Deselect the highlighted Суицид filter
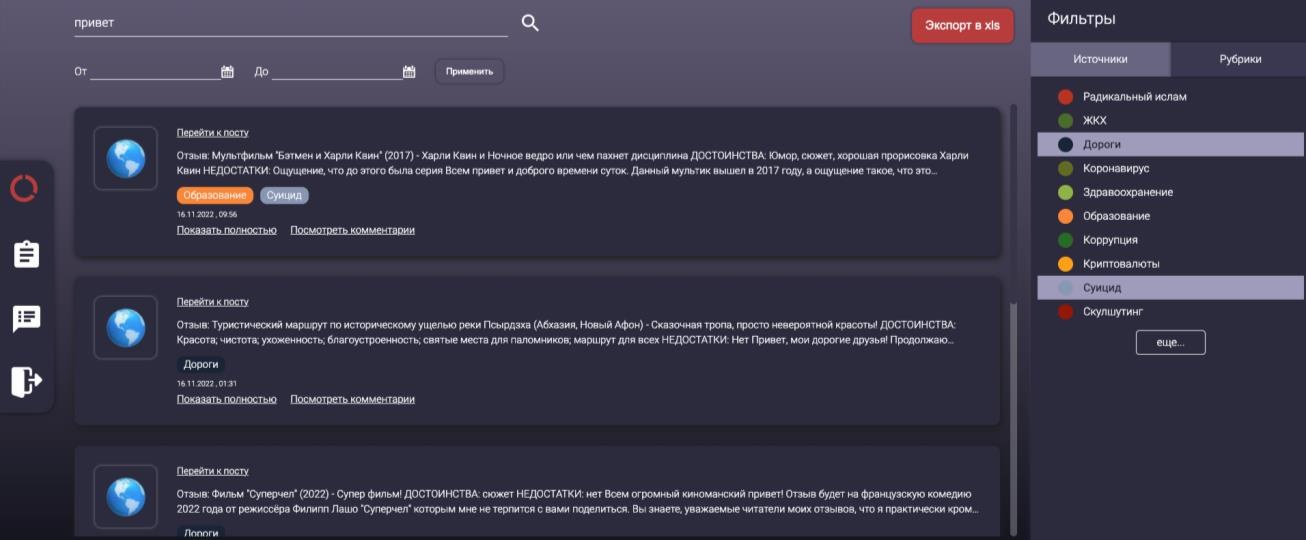The height and width of the screenshot is (540, 1306). click(1170, 288)
